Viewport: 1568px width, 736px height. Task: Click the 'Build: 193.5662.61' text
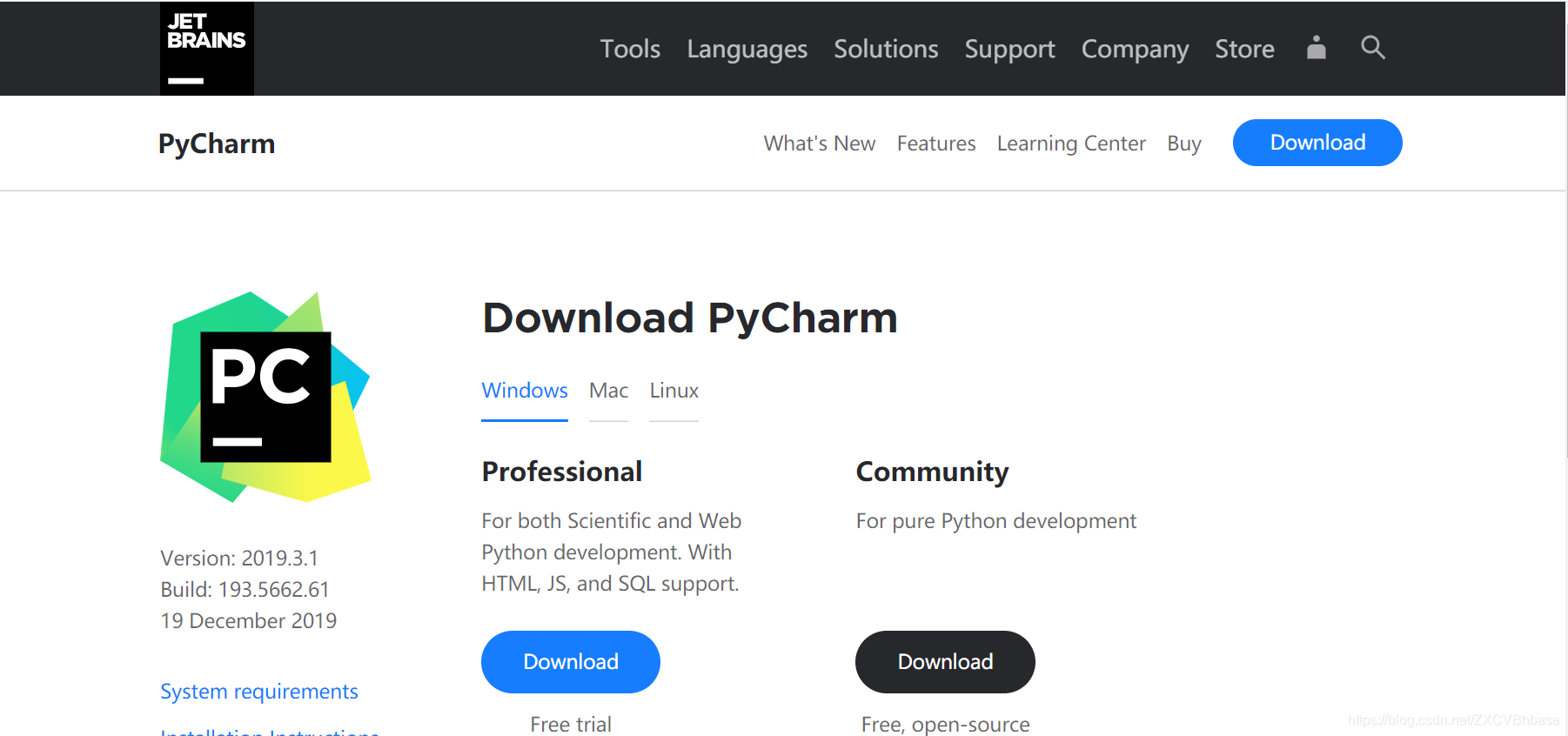tap(245, 590)
